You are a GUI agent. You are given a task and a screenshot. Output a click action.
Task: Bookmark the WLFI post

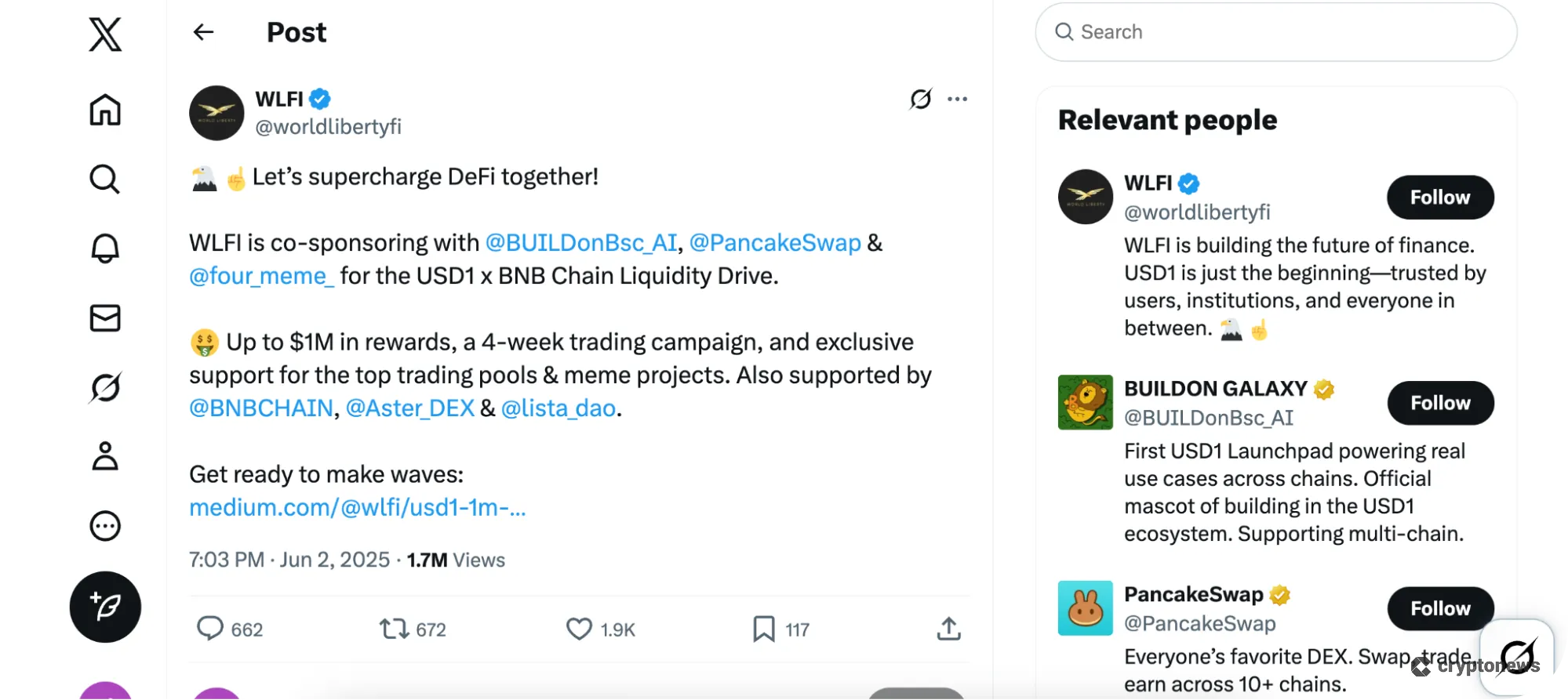(763, 629)
